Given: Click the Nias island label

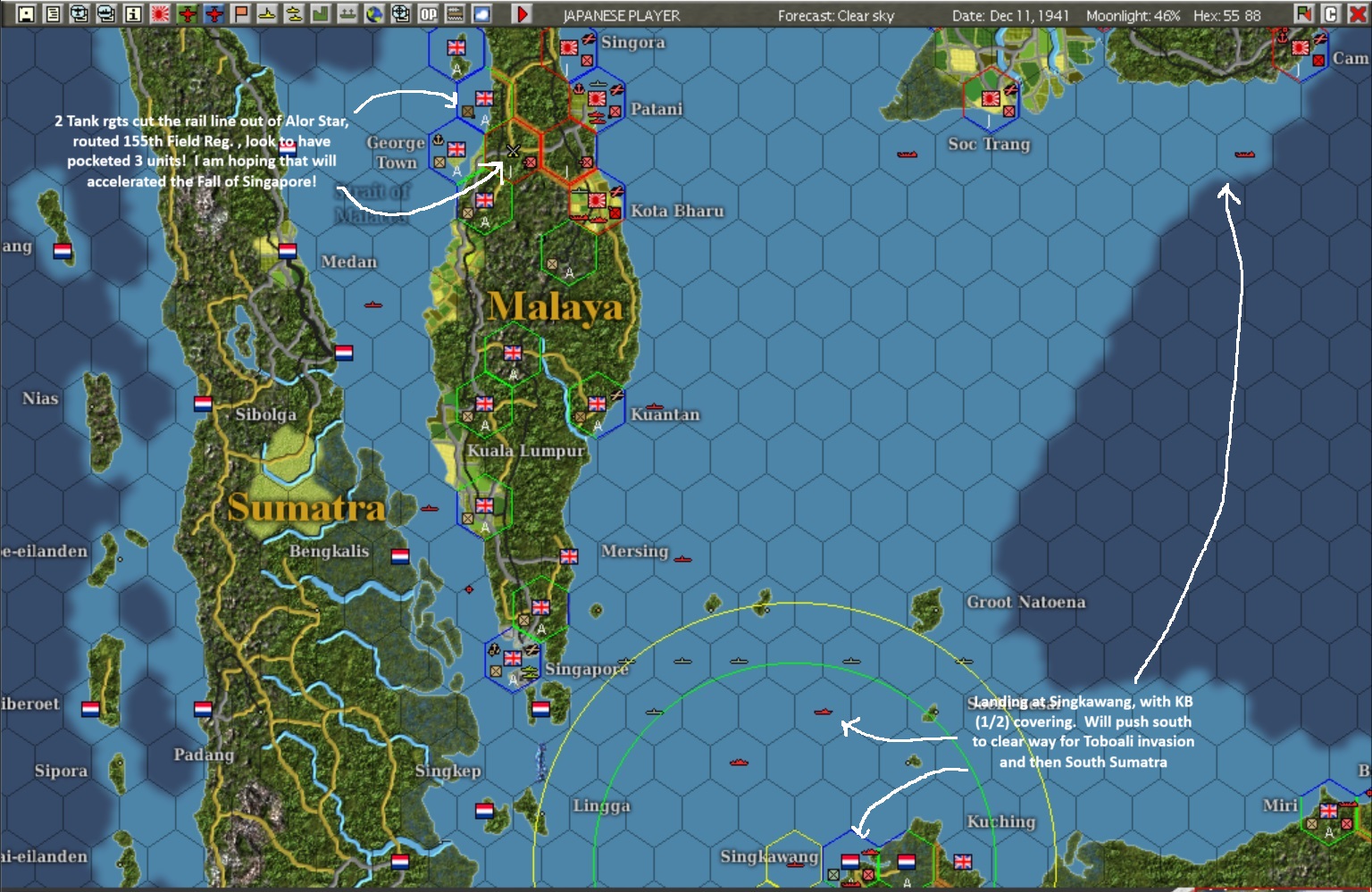Looking at the screenshot, I should (40, 398).
